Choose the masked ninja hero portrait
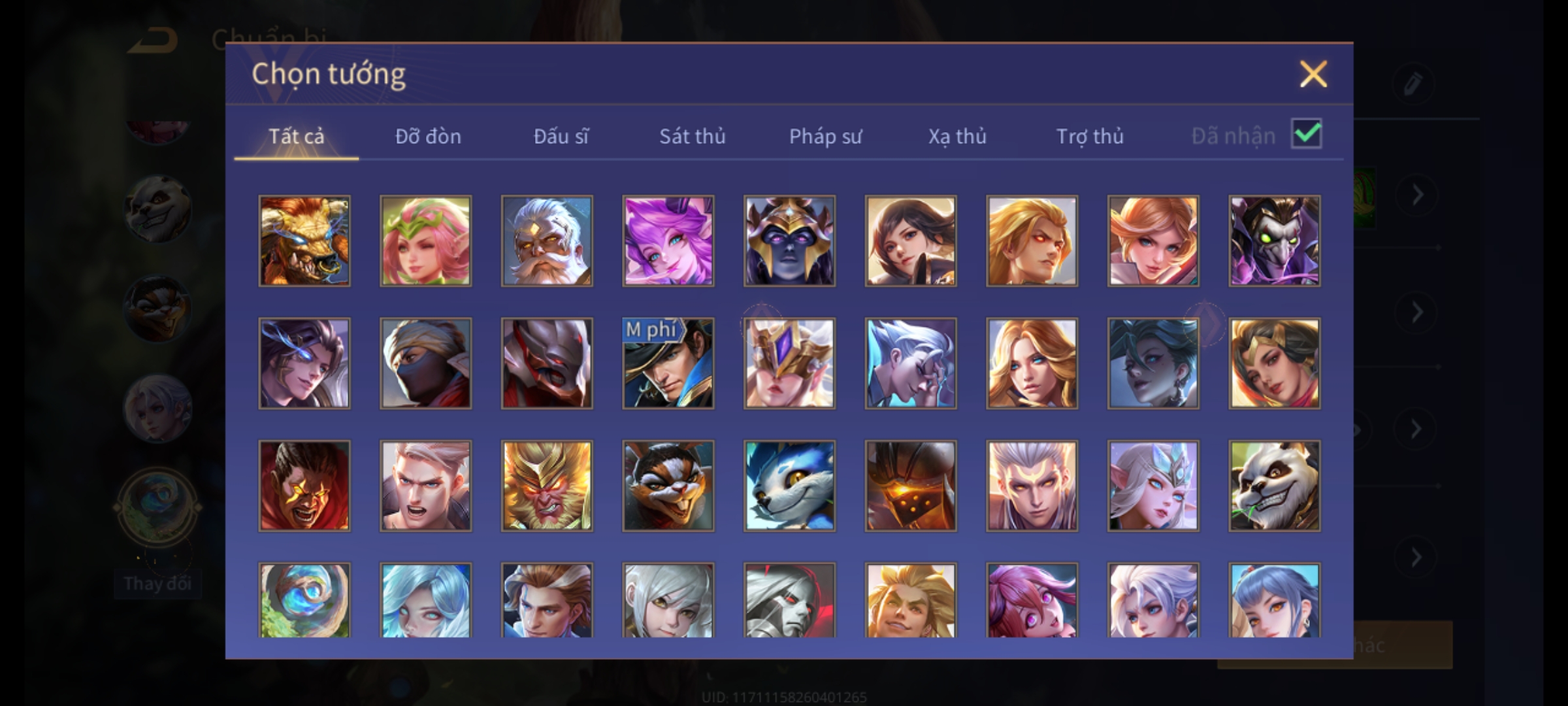1568x706 pixels. (425, 363)
